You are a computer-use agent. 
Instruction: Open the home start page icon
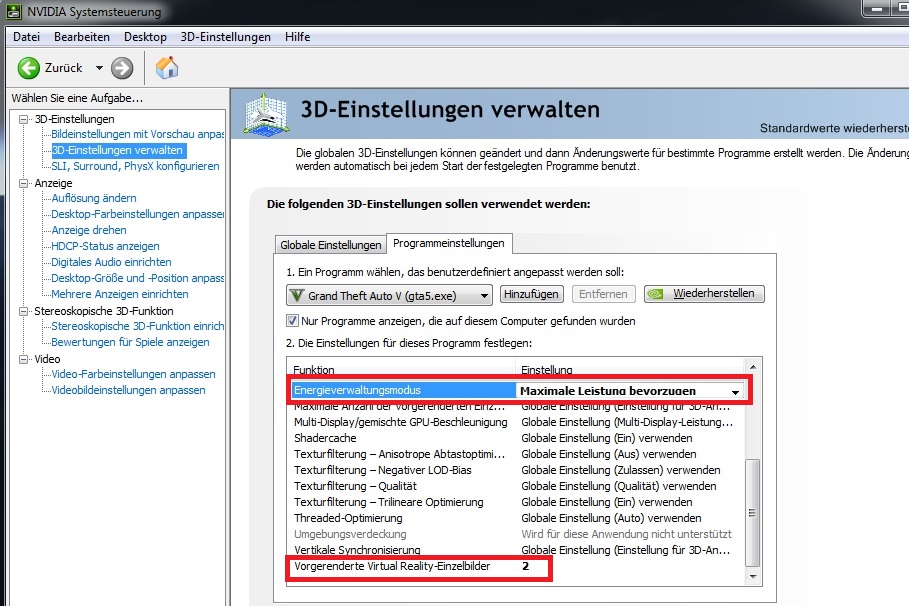pos(167,68)
